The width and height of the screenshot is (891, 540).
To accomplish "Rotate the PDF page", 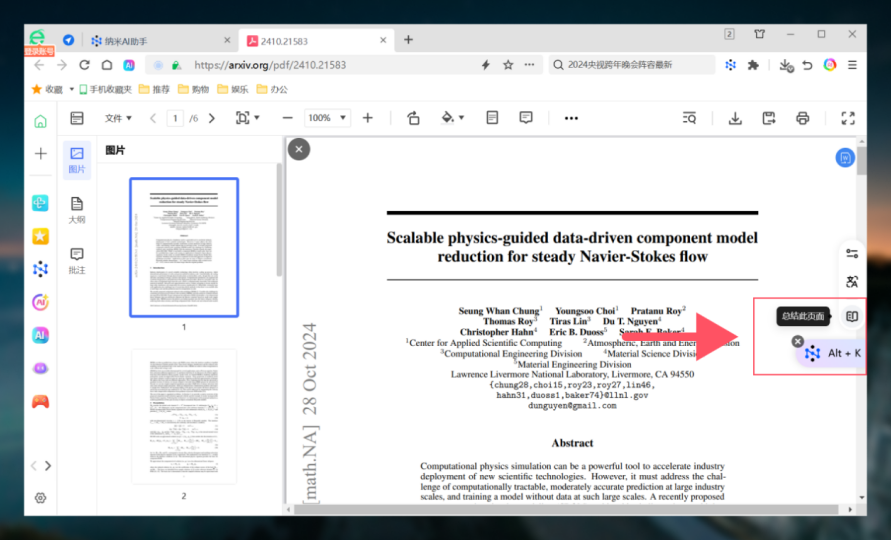I will [413, 118].
